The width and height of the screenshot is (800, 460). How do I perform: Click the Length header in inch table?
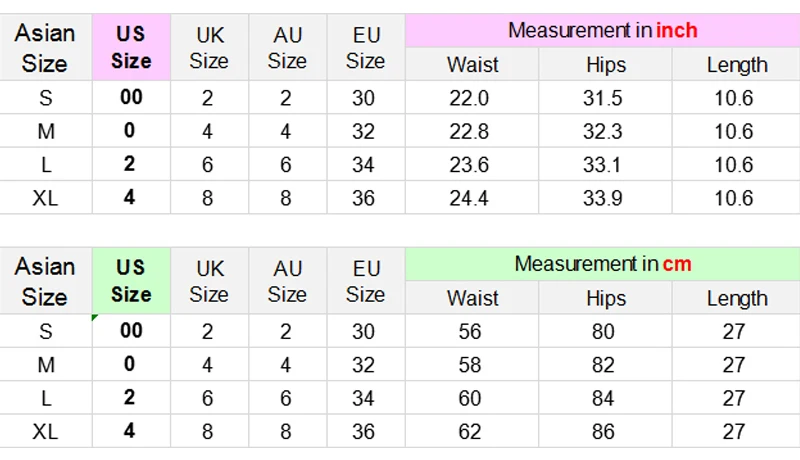tap(737, 65)
